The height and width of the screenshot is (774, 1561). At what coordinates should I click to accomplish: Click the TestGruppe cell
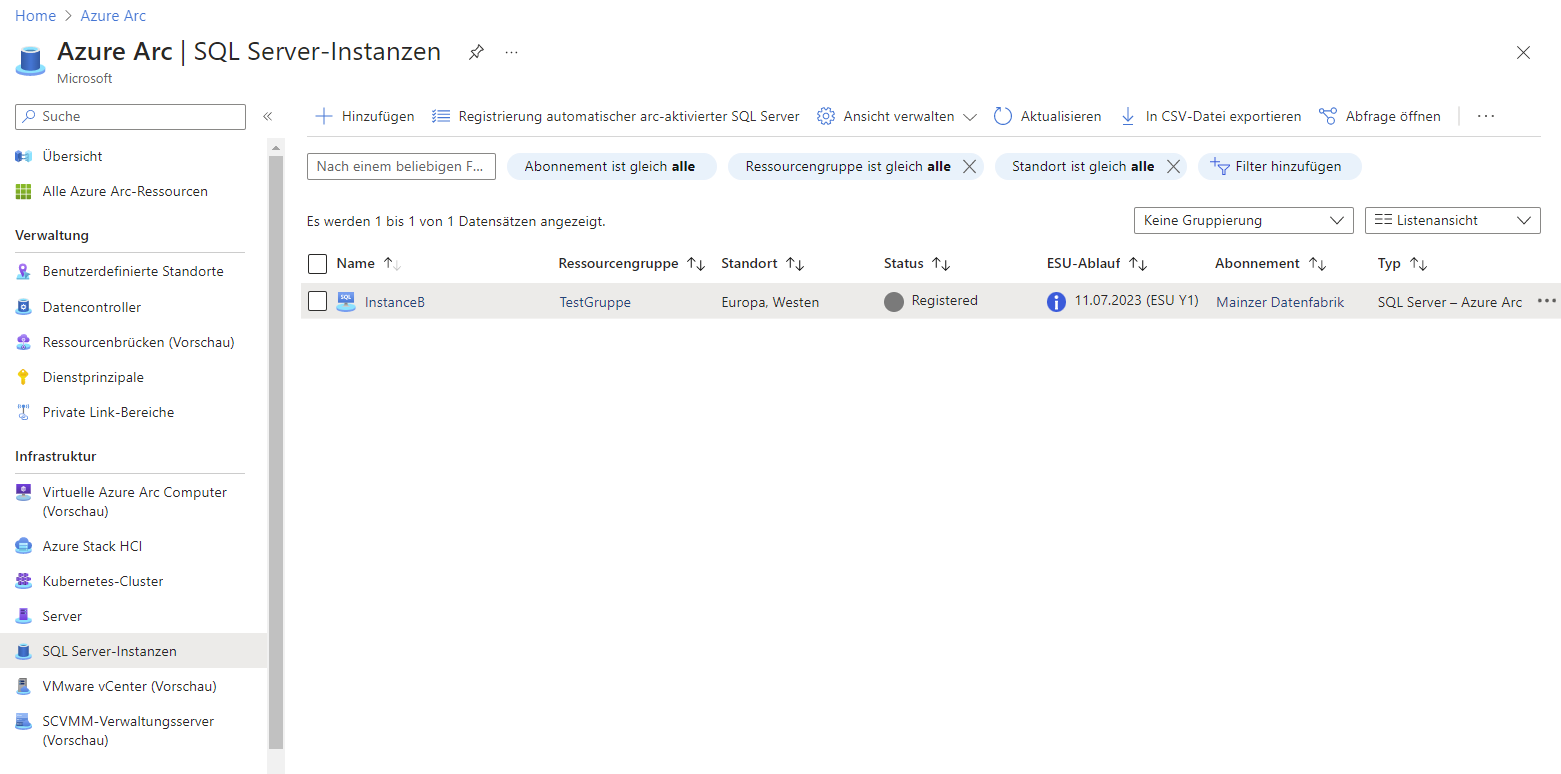point(595,302)
